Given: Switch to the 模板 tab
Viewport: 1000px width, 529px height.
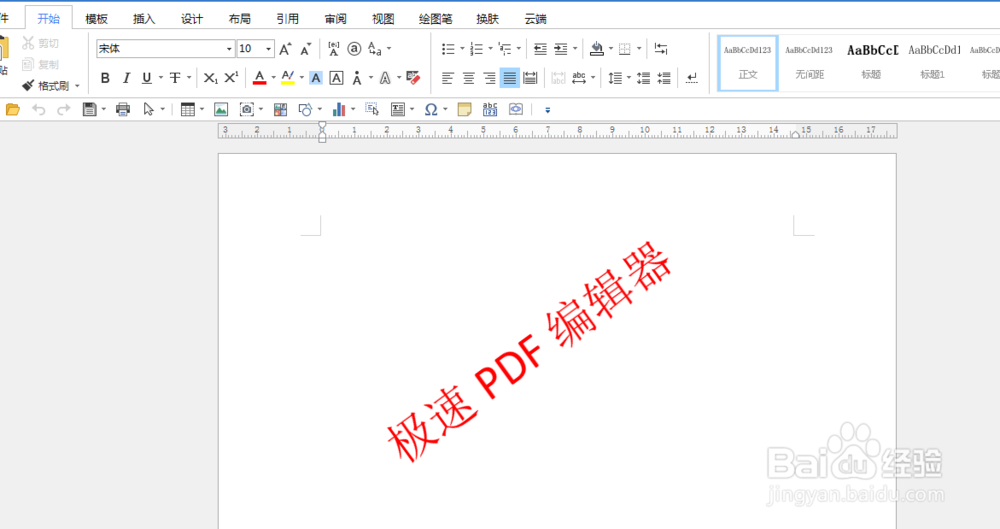Looking at the screenshot, I should (x=96, y=19).
